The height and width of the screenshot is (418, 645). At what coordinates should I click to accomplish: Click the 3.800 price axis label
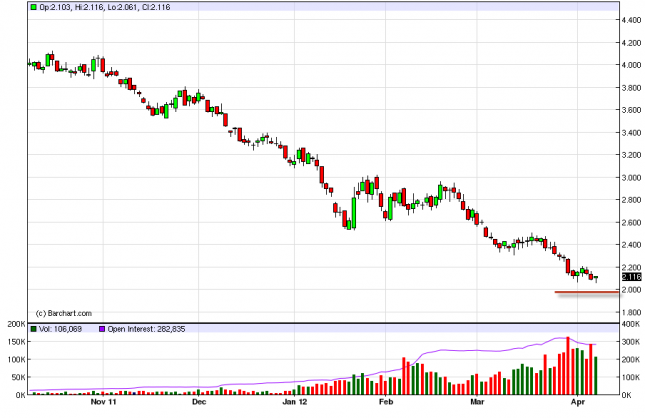[631, 88]
